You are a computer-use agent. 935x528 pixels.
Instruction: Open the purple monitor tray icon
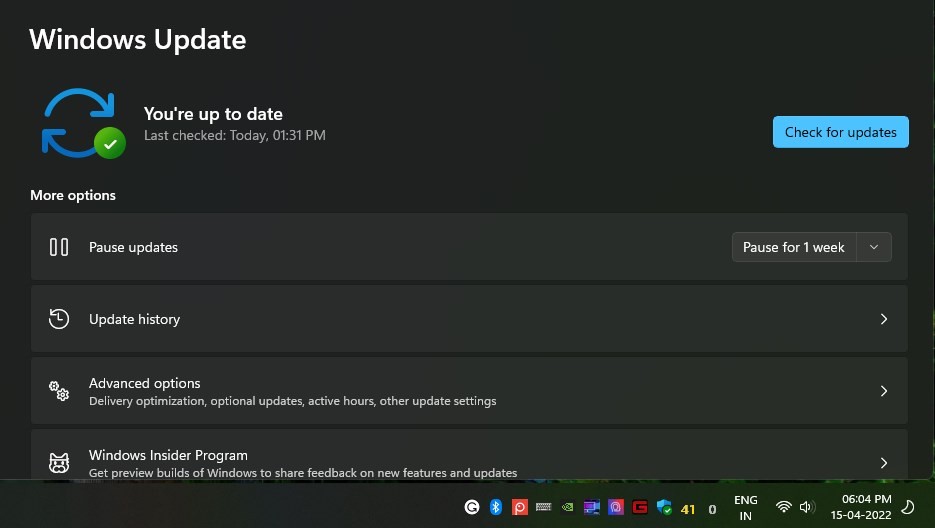coord(592,507)
